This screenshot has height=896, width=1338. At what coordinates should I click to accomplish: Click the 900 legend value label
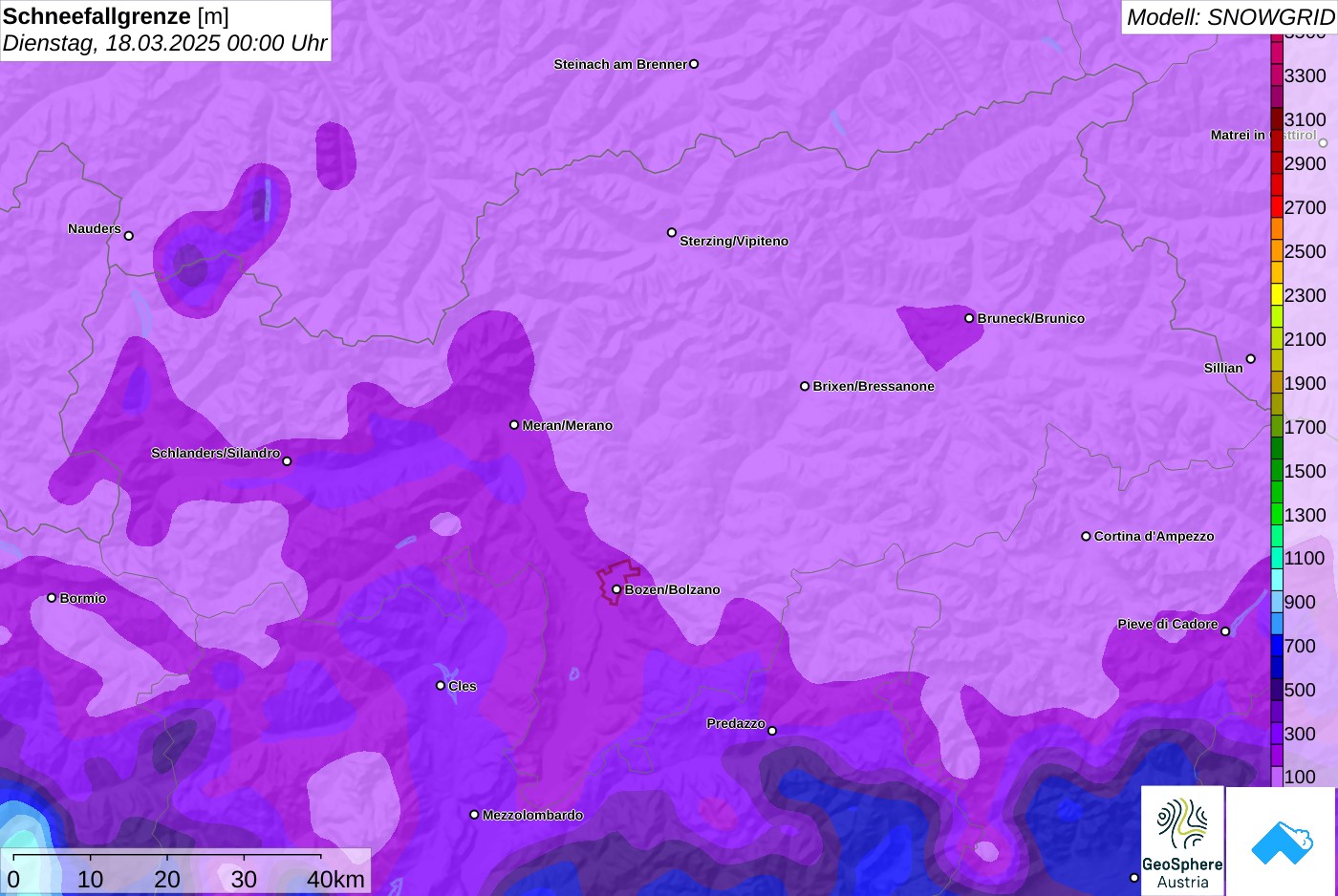[1300, 602]
